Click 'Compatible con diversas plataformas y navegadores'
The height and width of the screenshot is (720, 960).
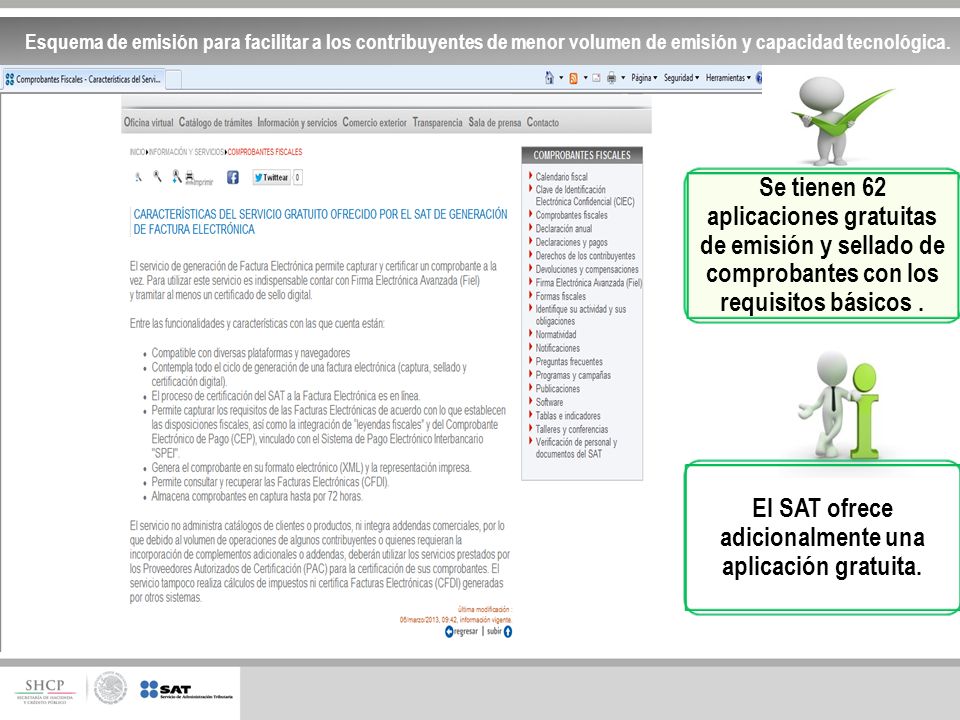[250, 353]
